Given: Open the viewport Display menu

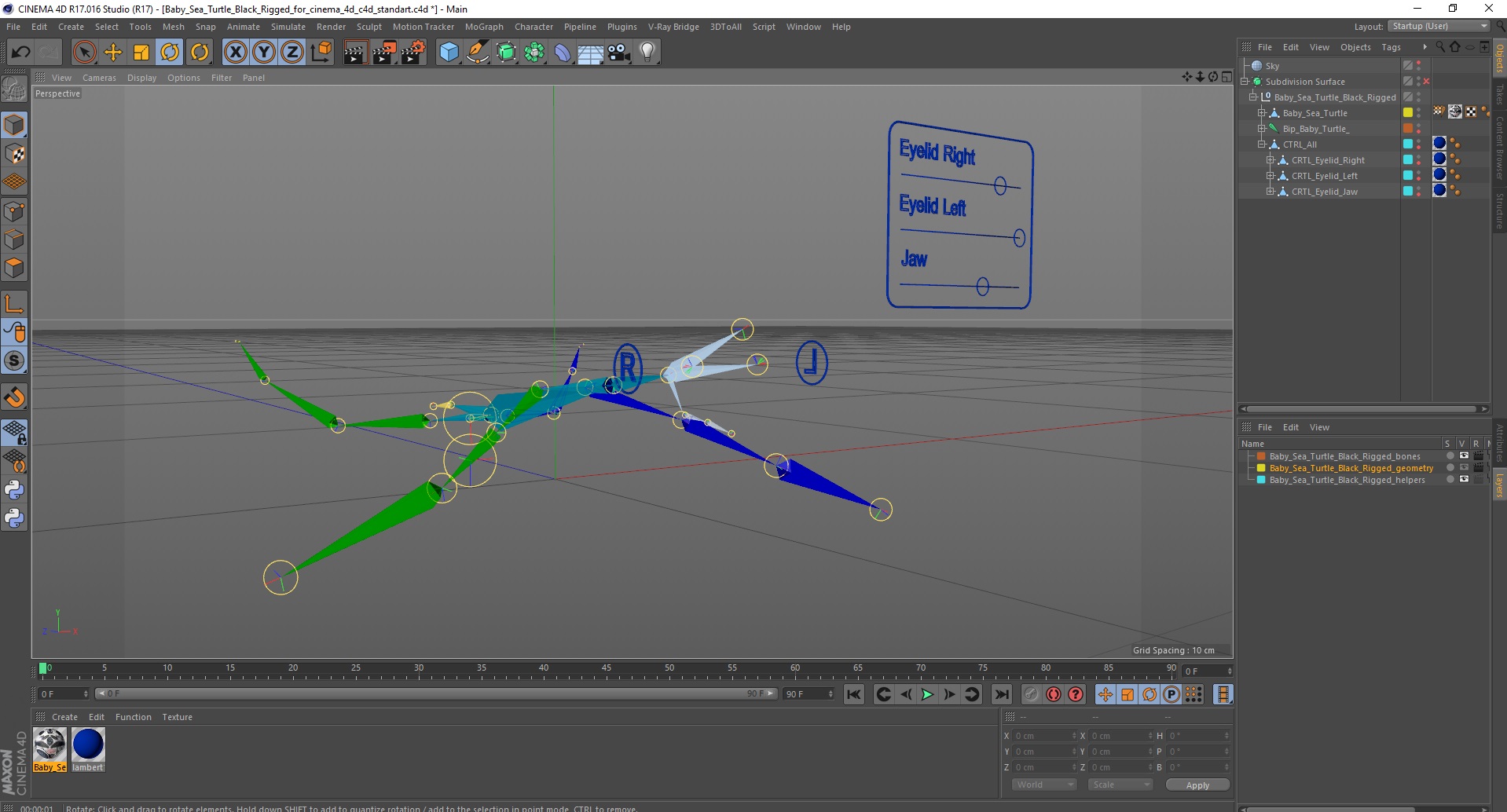Looking at the screenshot, I should (141, 78).
